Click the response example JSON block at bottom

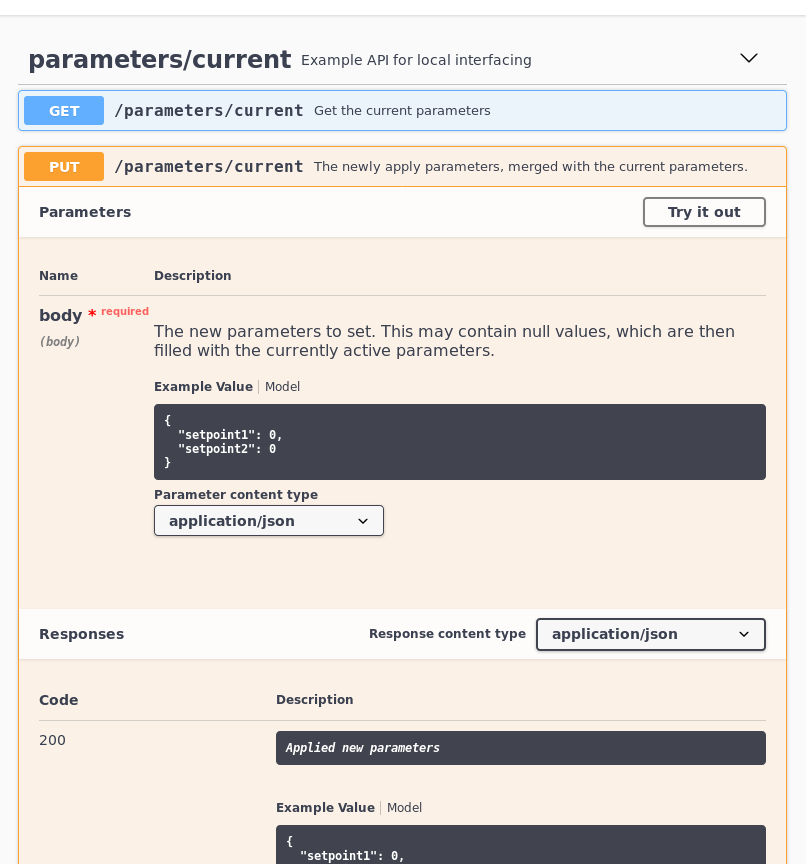(521, 845)
